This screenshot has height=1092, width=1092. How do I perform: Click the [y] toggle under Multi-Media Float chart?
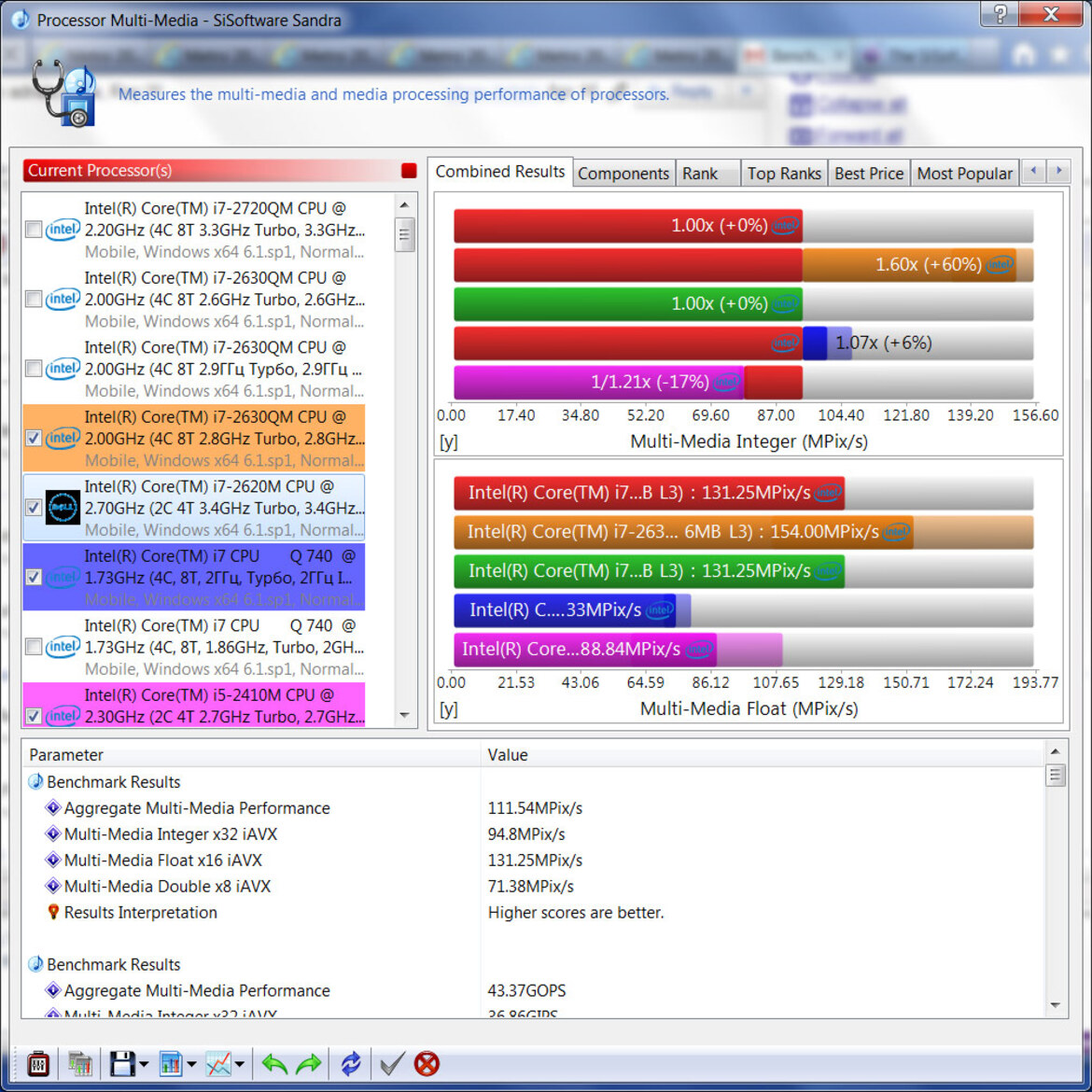[449, 709]
